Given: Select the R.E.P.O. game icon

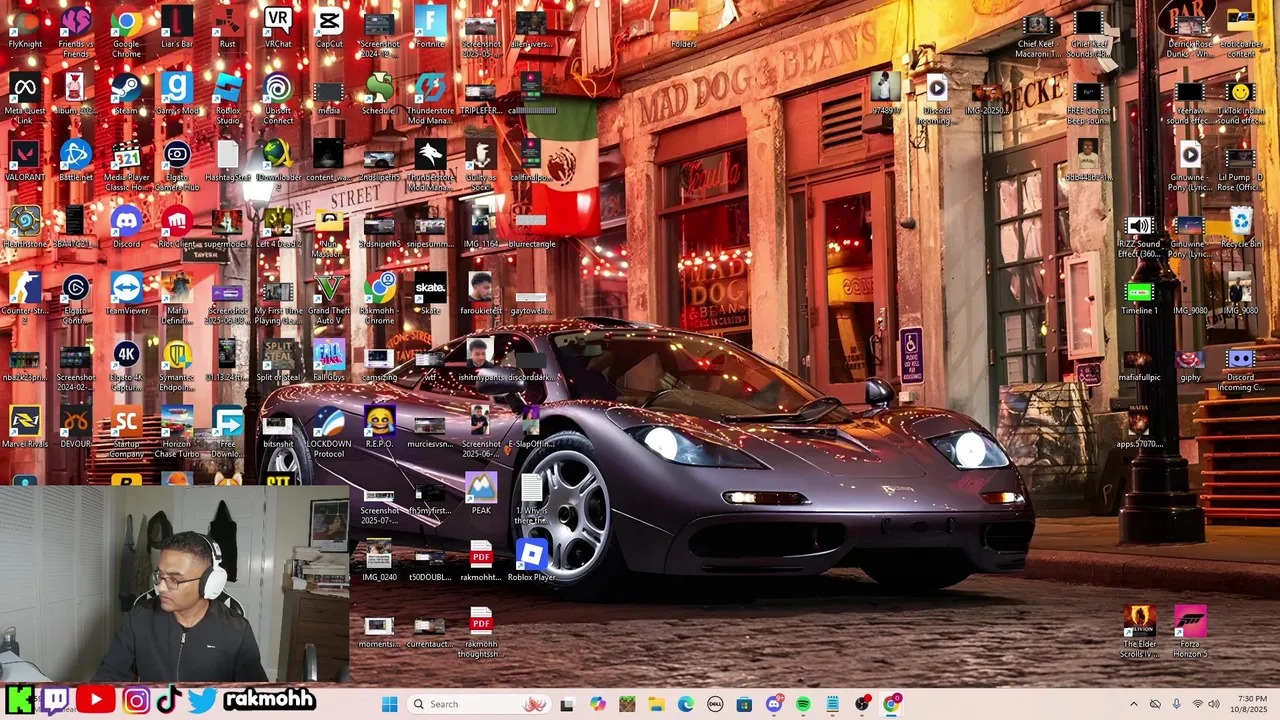Looking at the screenshot, I should (x=379, y=428).
